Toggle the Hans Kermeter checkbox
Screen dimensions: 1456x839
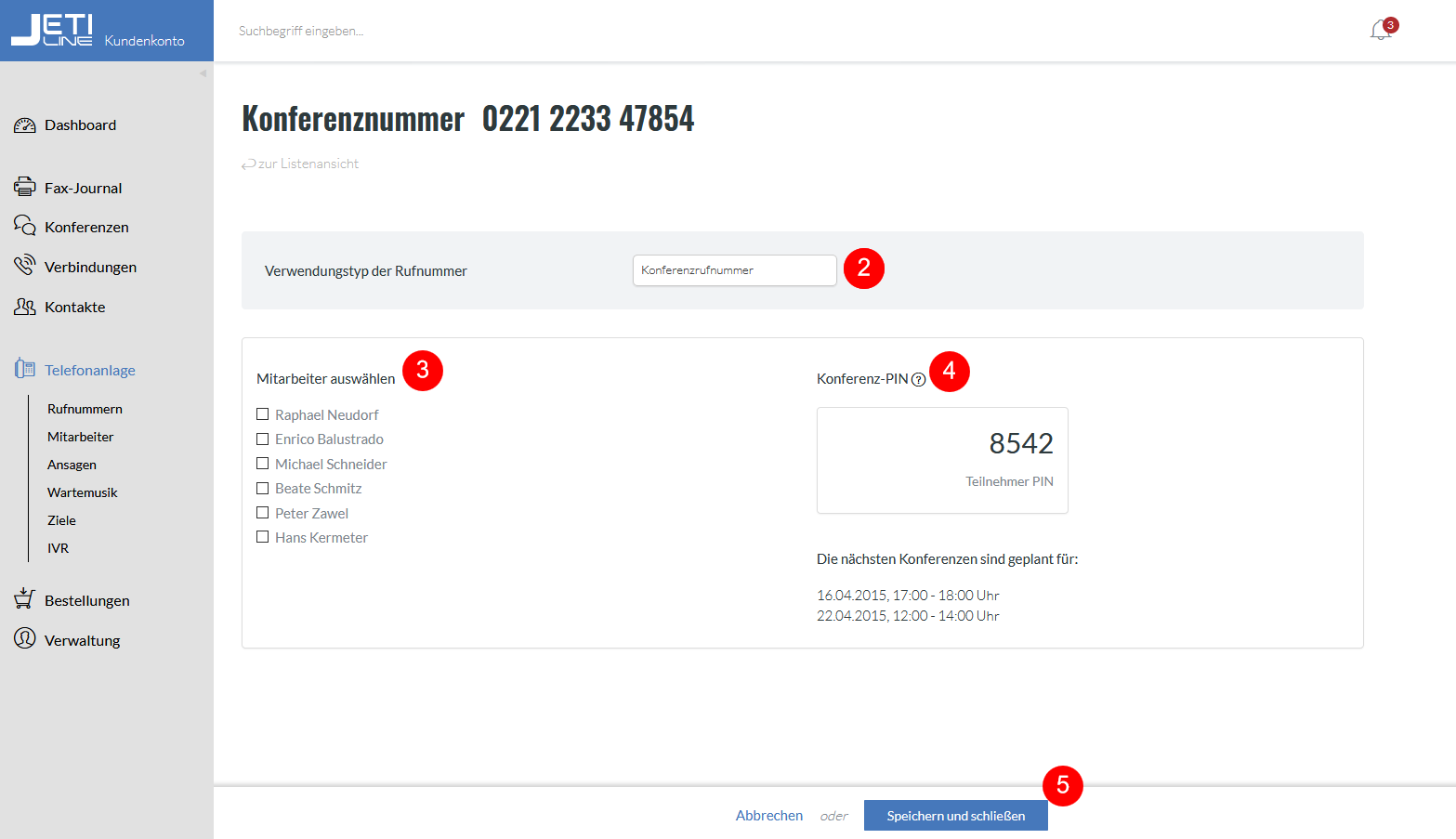(x=263, y=537)
